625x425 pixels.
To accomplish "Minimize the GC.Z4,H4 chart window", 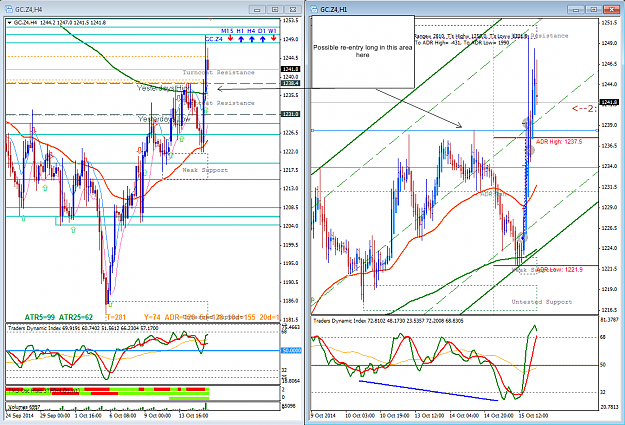I will pyautogui.click(x=257, y=9).
